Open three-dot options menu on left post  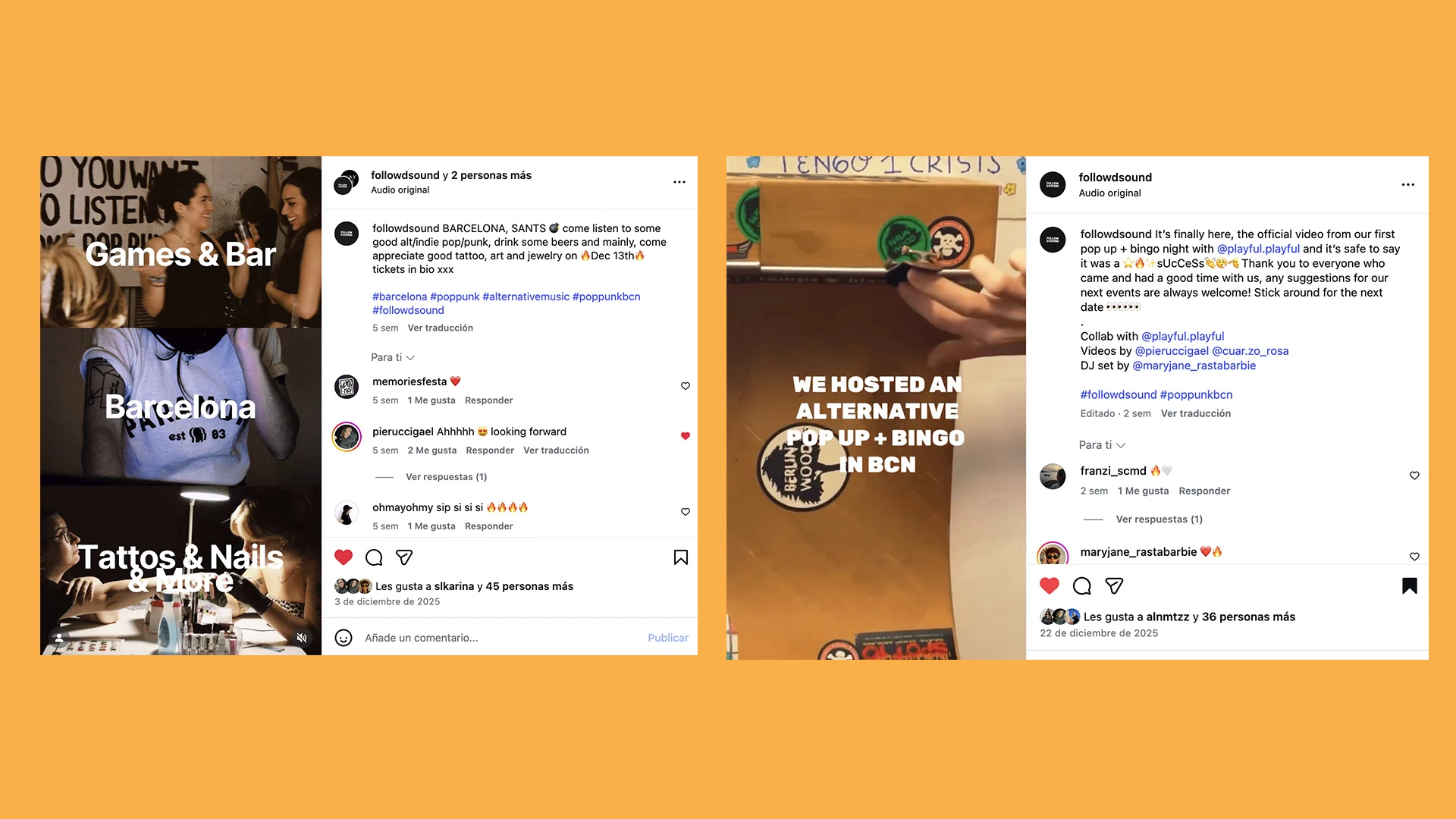[679, 182]
